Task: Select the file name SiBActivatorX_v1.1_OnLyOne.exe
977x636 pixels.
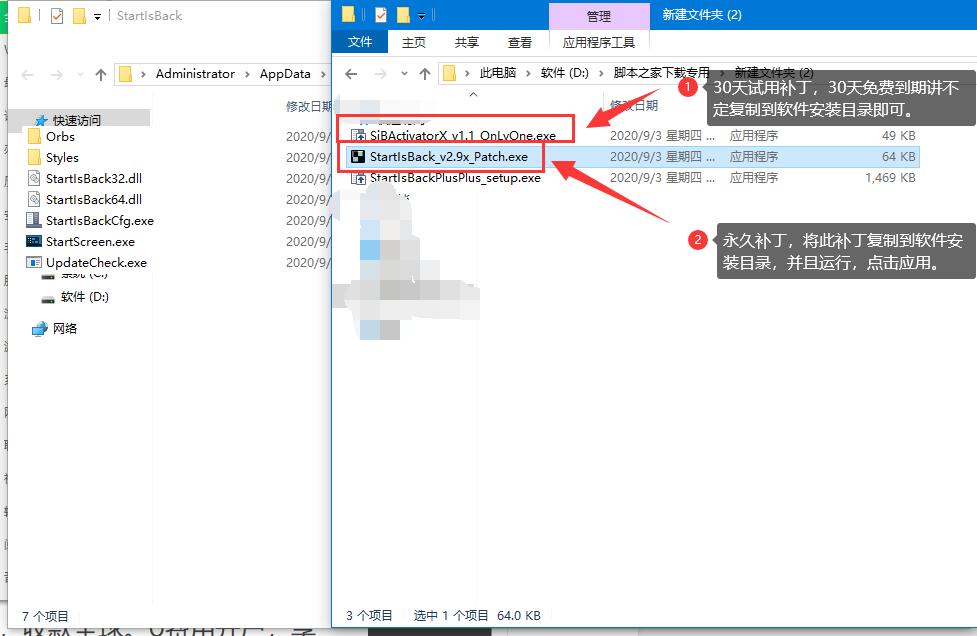Action: (x=462, y=135)
